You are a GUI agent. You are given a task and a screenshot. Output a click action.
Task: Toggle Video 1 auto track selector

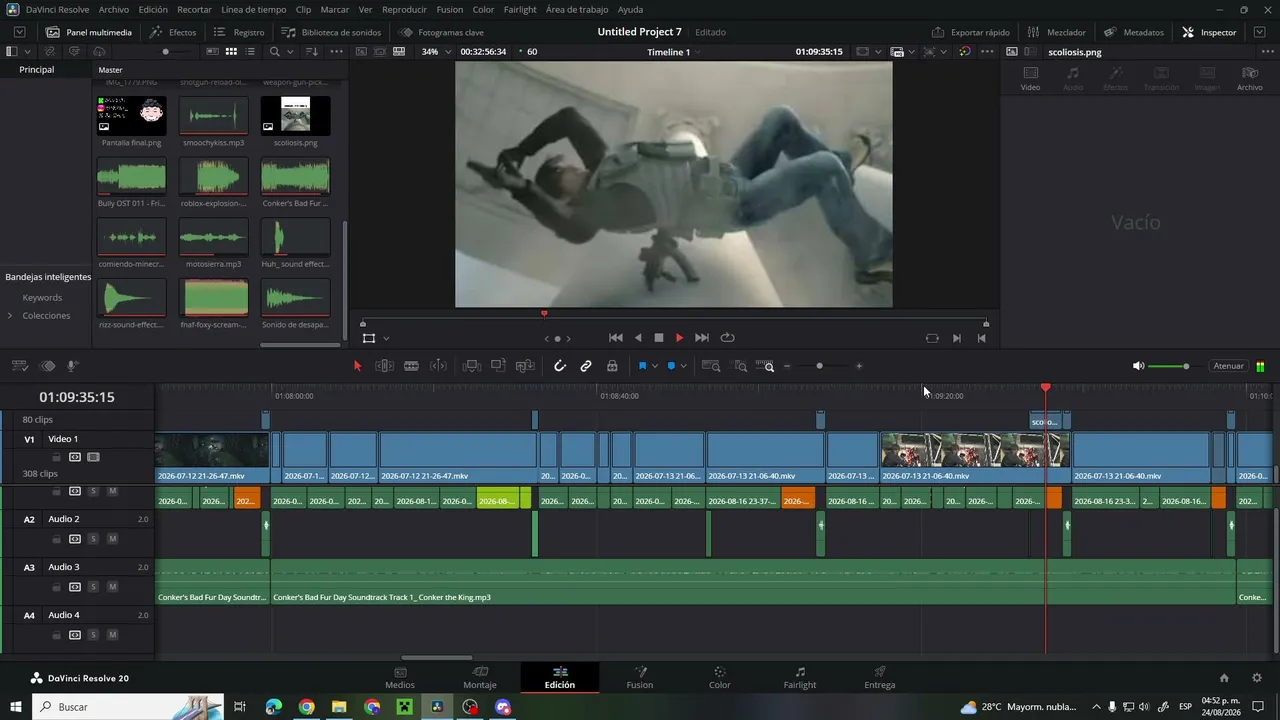coord(75,457)
